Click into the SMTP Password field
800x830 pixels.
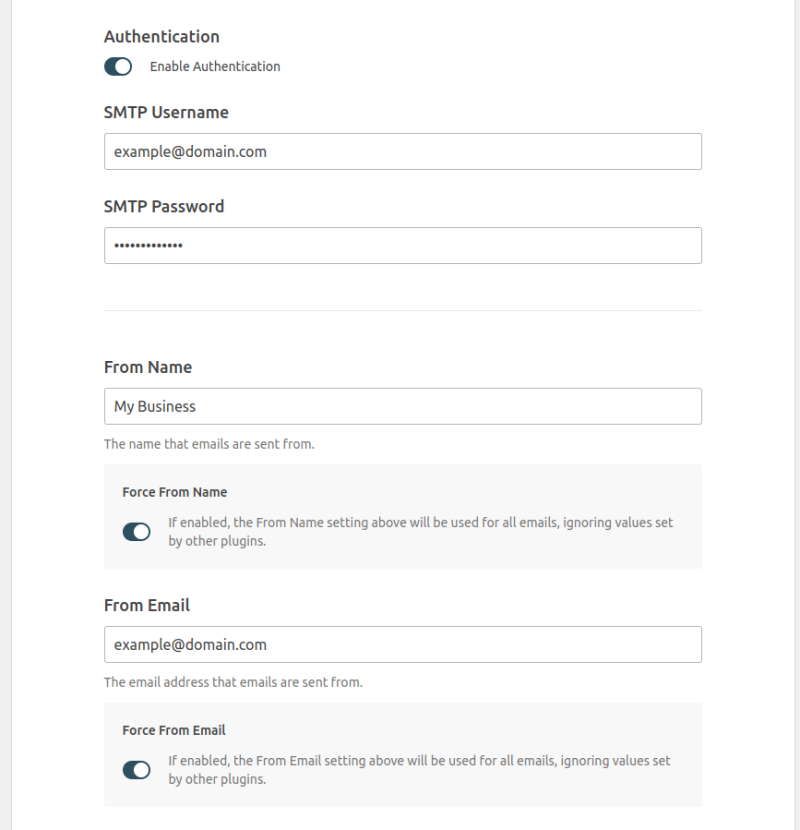pos(403,246)
